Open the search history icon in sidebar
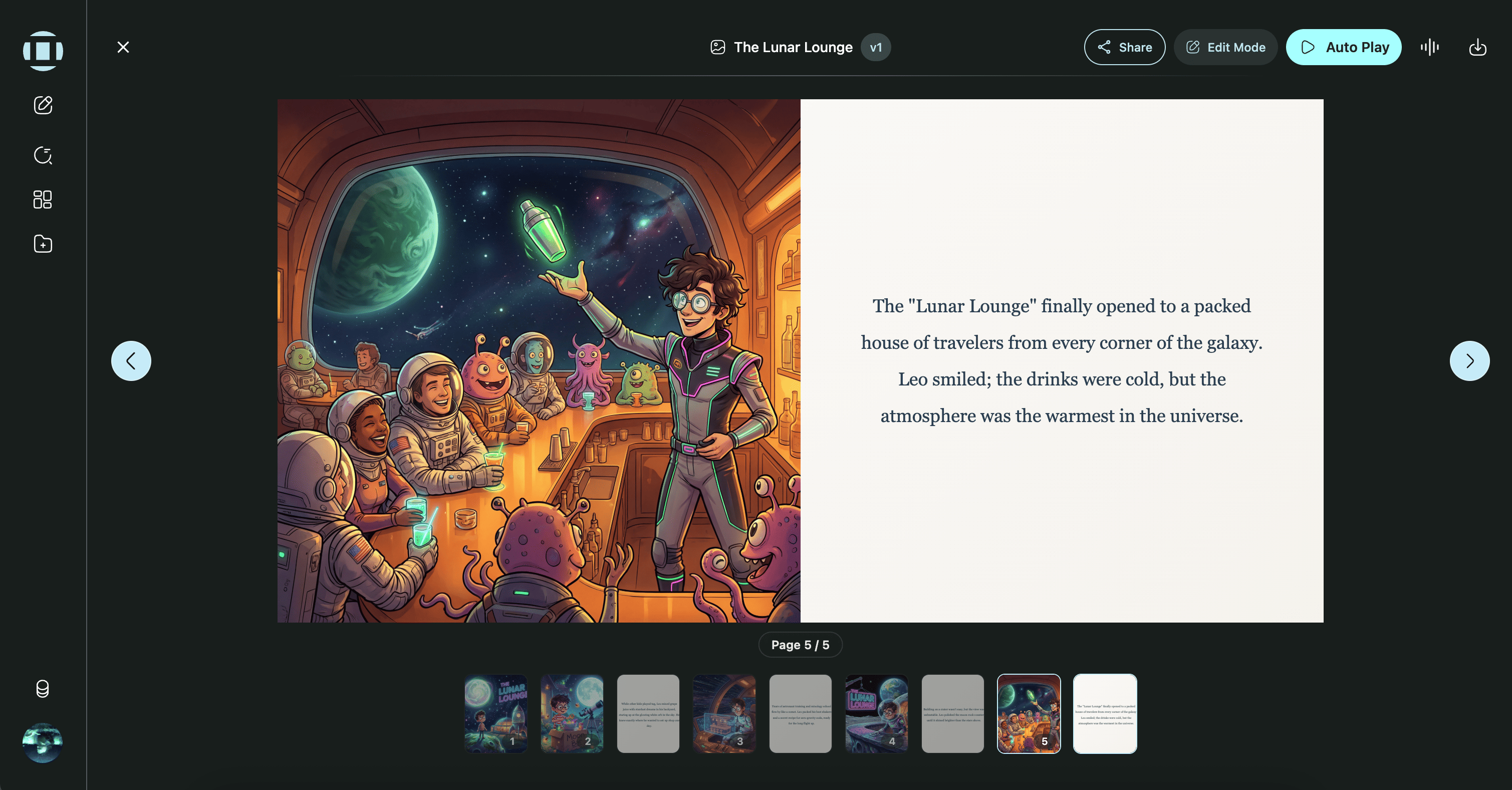The image size is (1512, 790). pos(43,155)
